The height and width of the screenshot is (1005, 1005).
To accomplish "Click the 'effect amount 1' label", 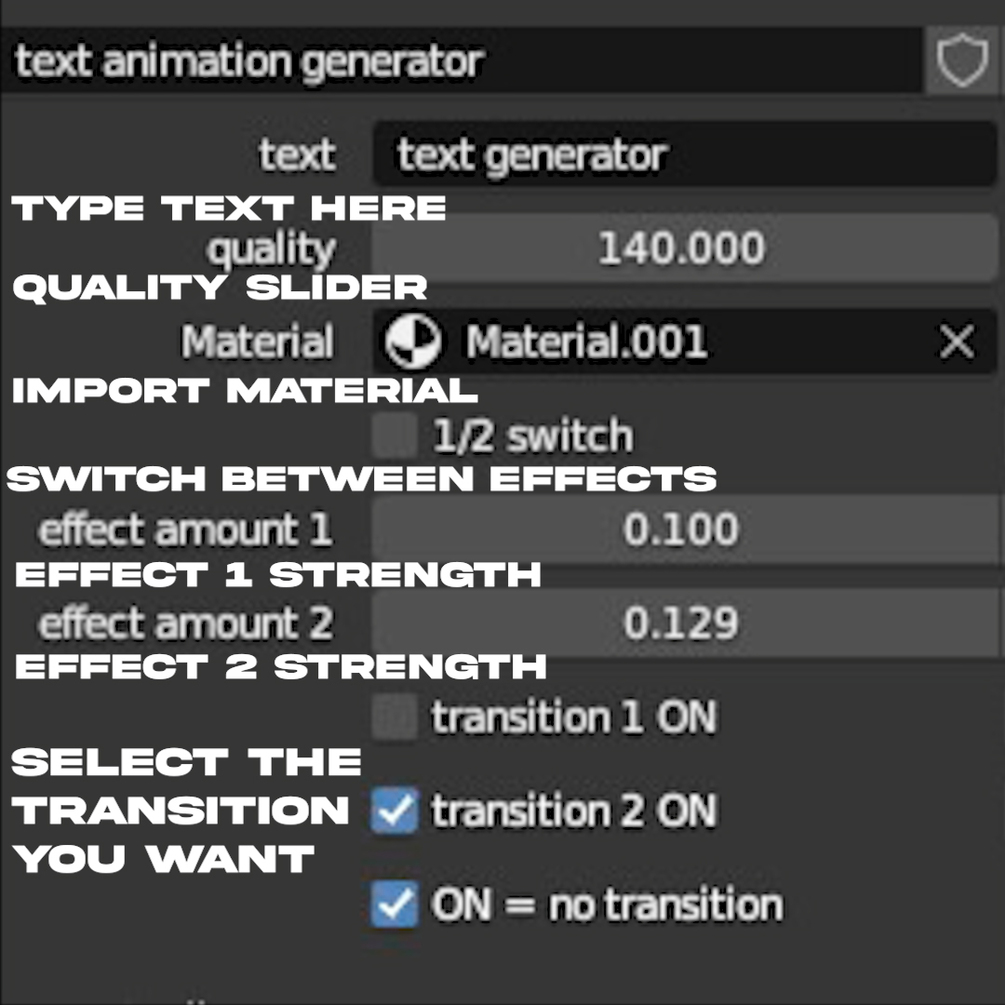I will (185, 529).
